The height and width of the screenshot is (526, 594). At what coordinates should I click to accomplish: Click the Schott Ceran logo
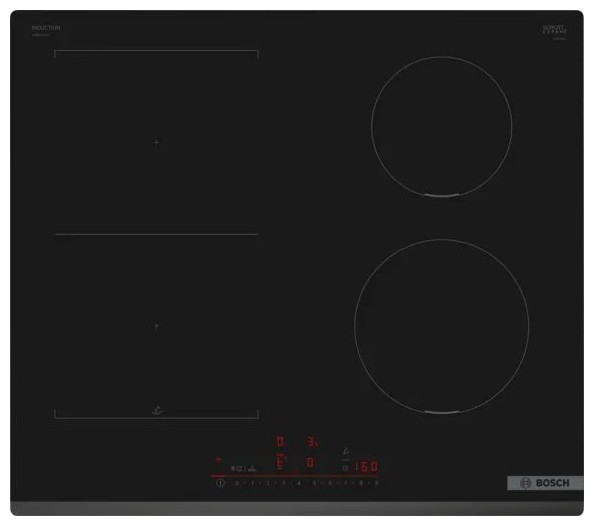555,31
